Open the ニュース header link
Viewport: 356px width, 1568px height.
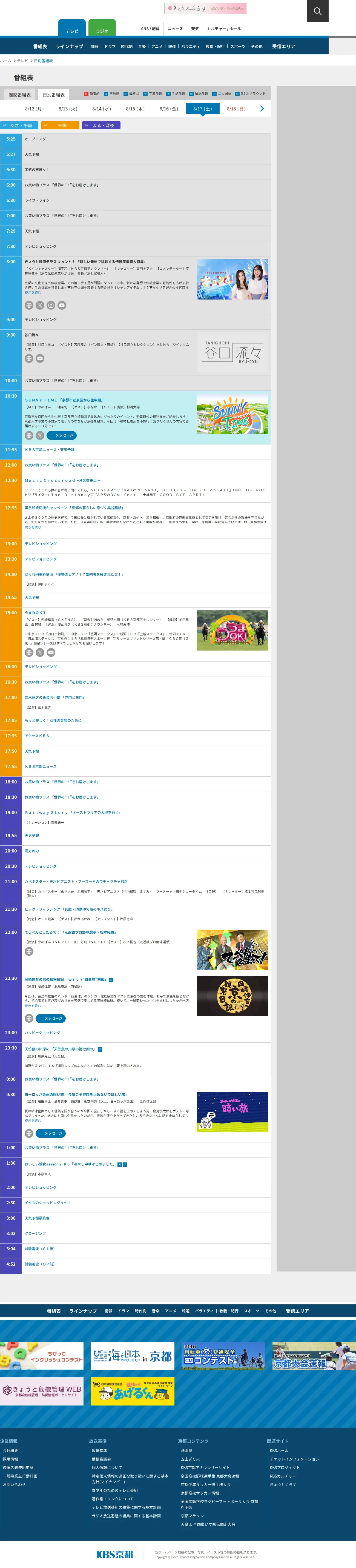175,28
